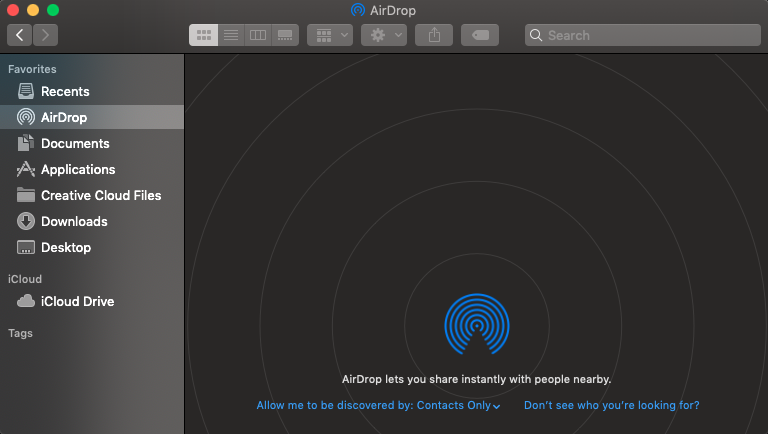This screenshot has height=434, width=768.
Task: Switch to gallery view
Action: coord(286,35)
